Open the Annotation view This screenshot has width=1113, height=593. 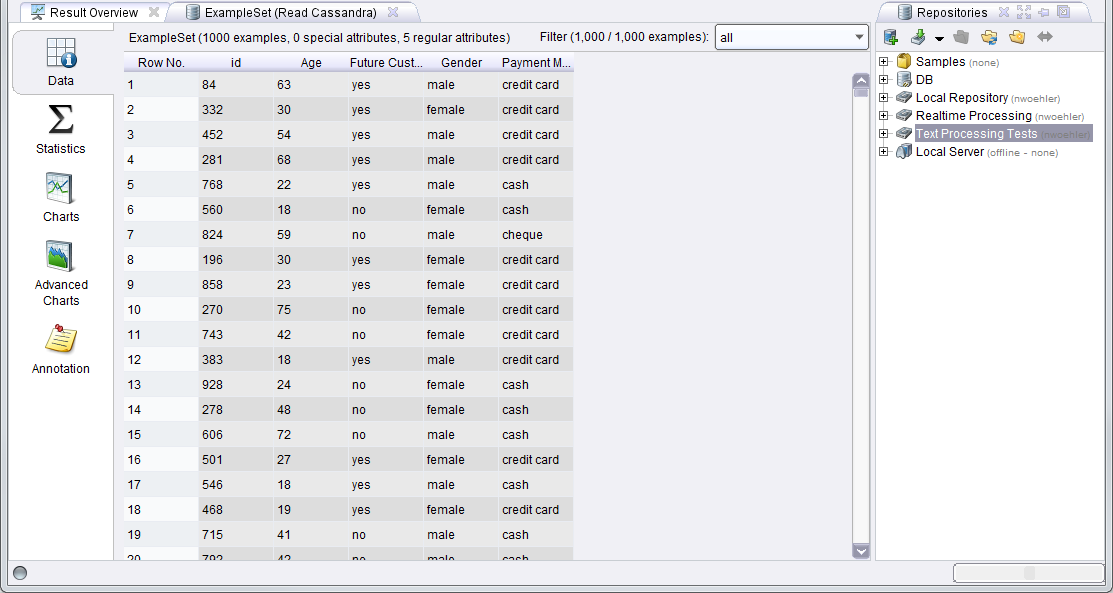pyautogui.click(x=61, y=349)
